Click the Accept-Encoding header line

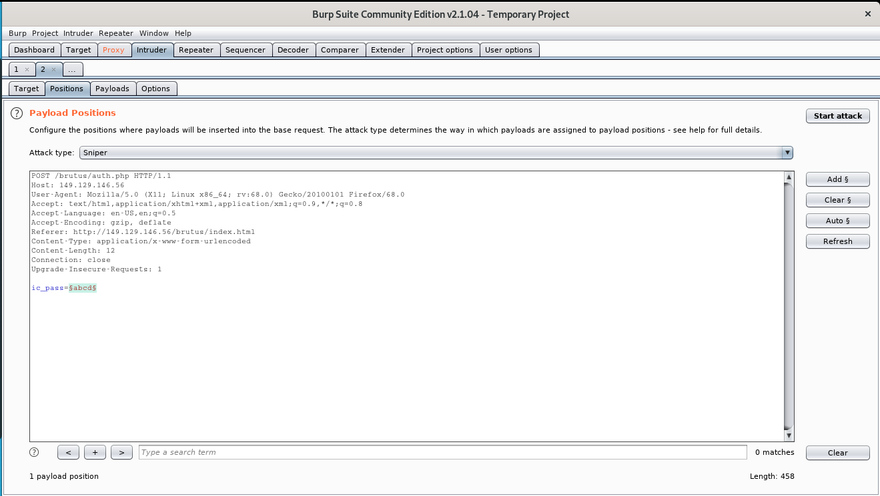(101, 223)
